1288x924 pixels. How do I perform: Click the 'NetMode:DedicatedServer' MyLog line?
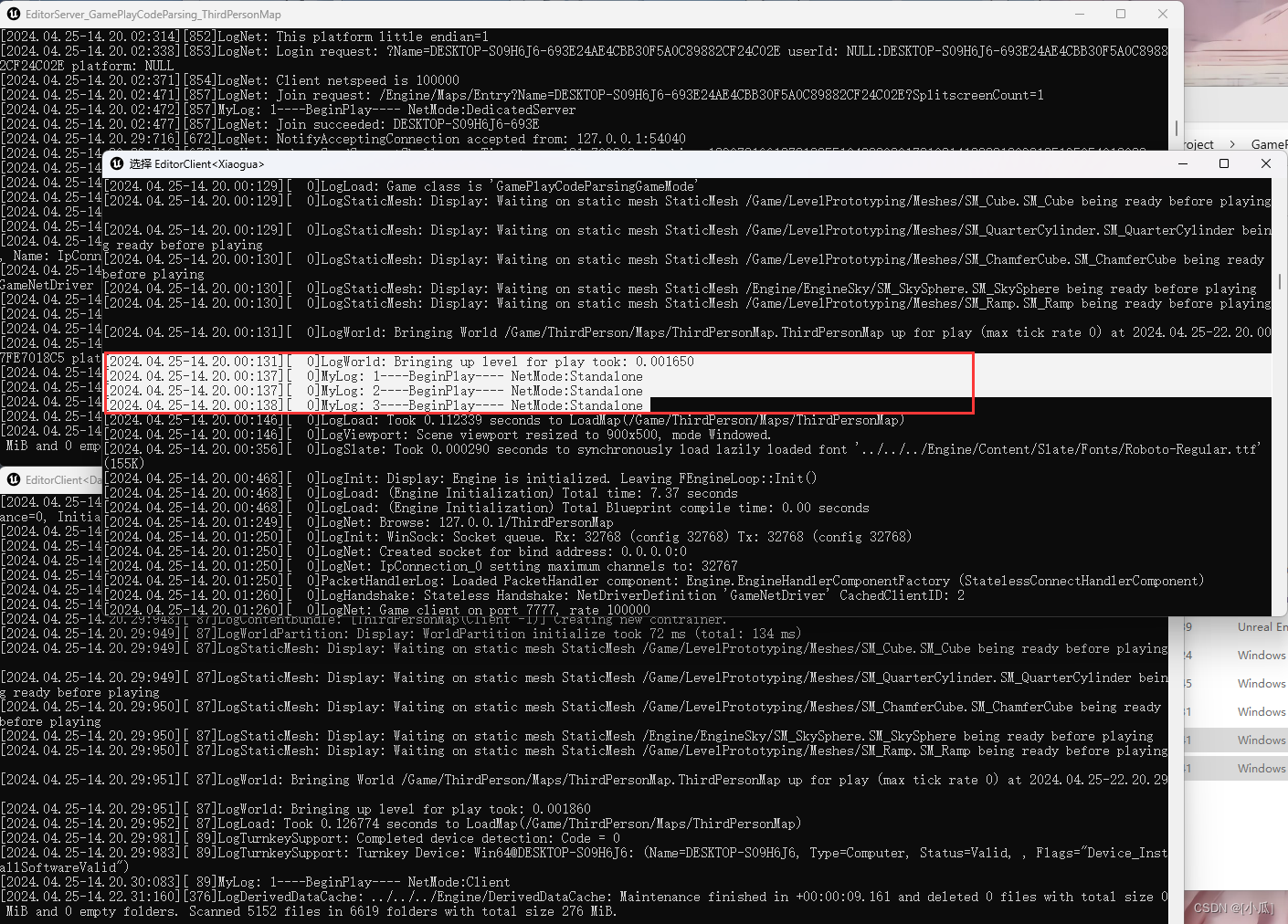(x=288, y=110)
